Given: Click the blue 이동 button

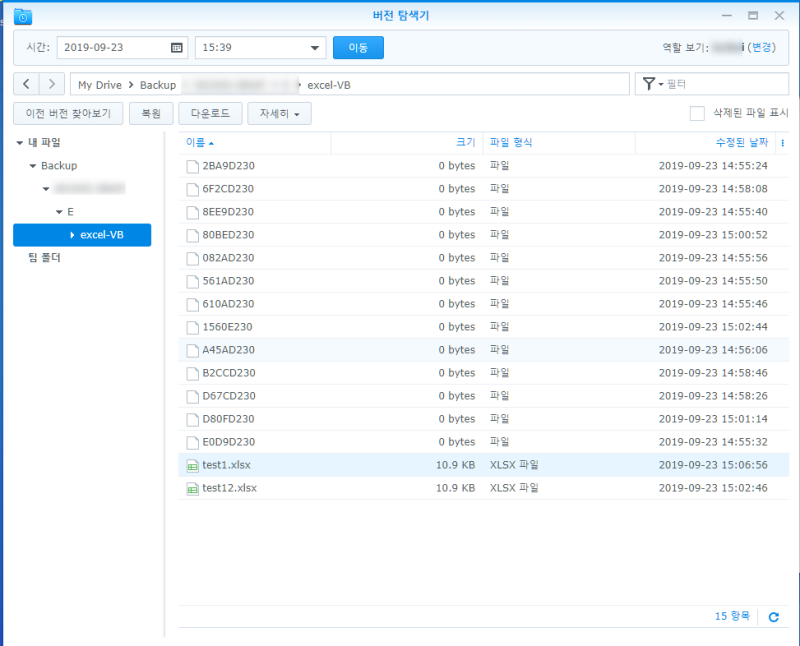Looking at the screenshot, I should click(358, 47).
